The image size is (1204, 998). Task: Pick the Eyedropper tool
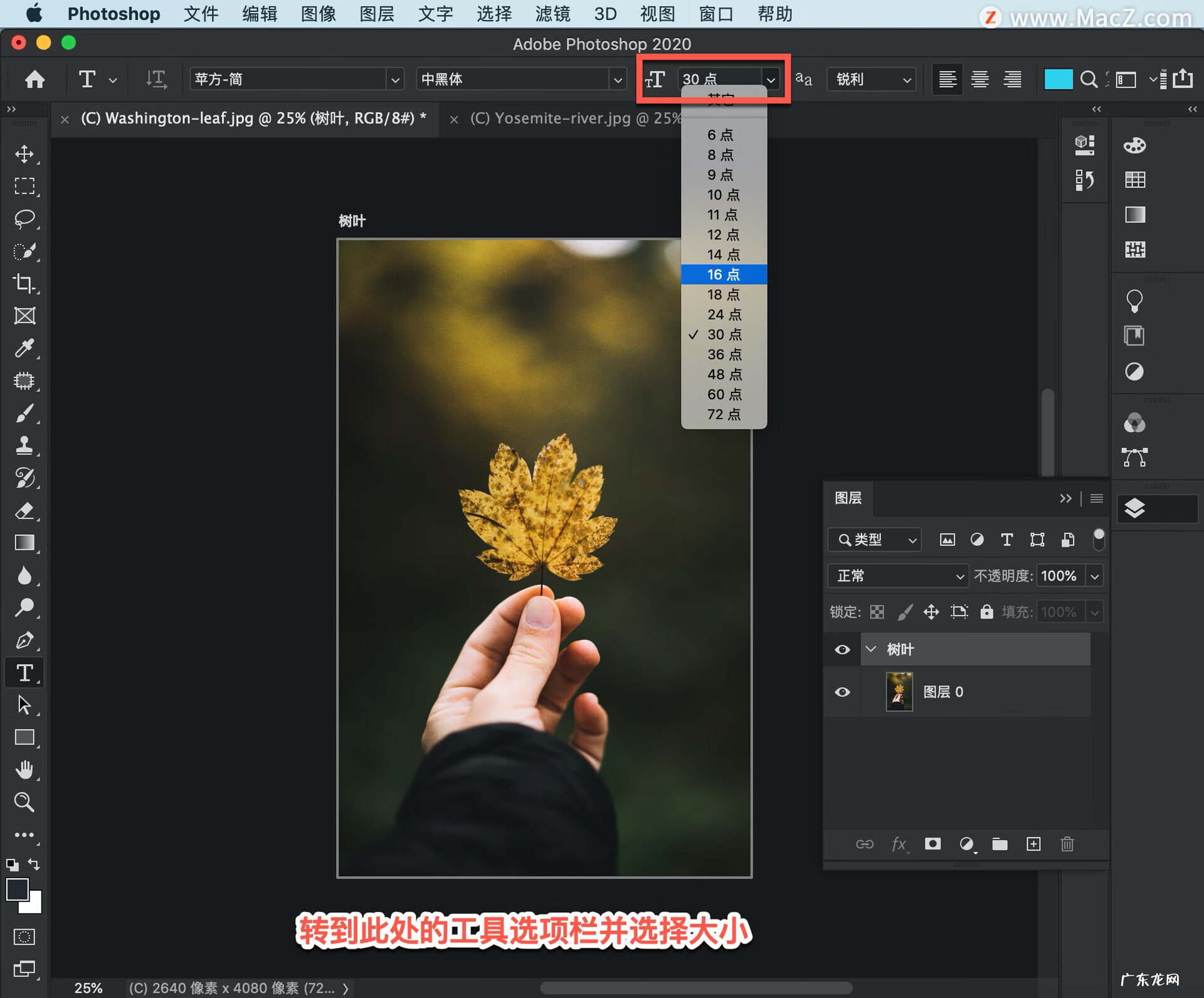[x=25, y=349]
